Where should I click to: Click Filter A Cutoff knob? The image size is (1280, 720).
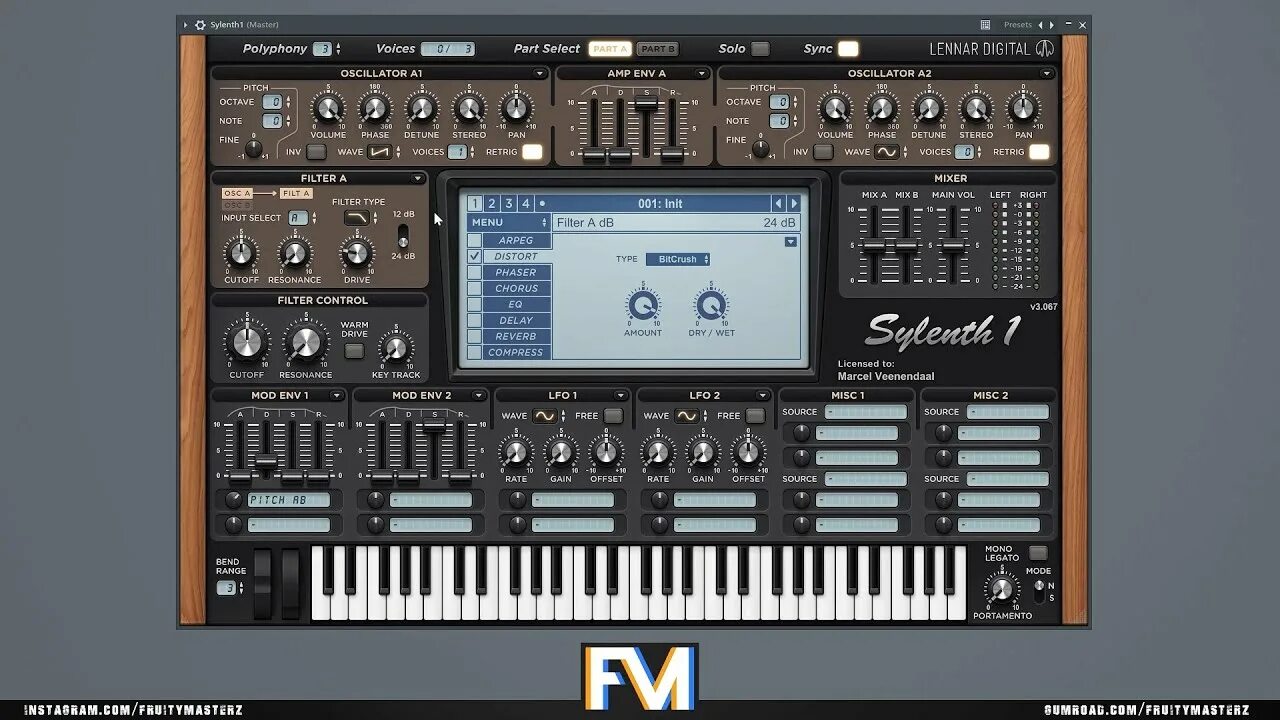pyautogui.click(x=241, y=253)
